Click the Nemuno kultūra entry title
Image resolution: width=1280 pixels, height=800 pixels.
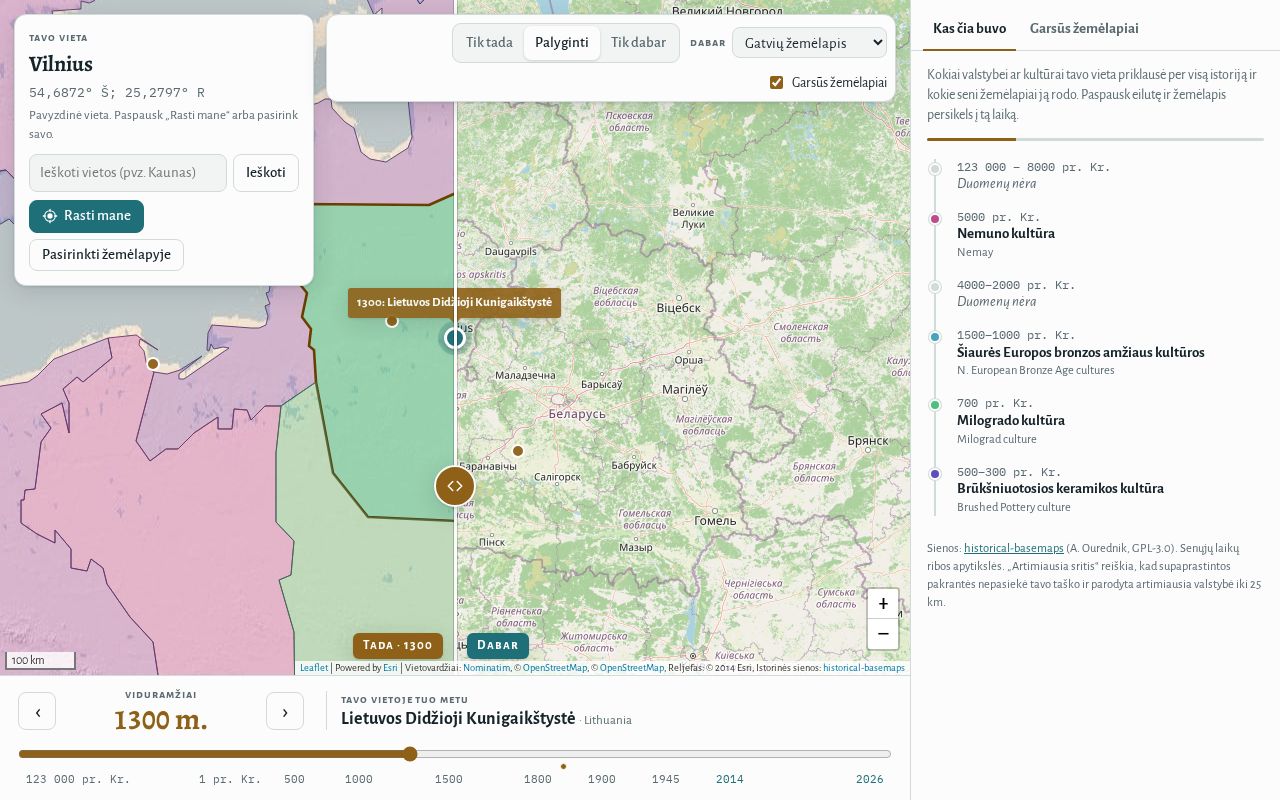click(1006, 234)
